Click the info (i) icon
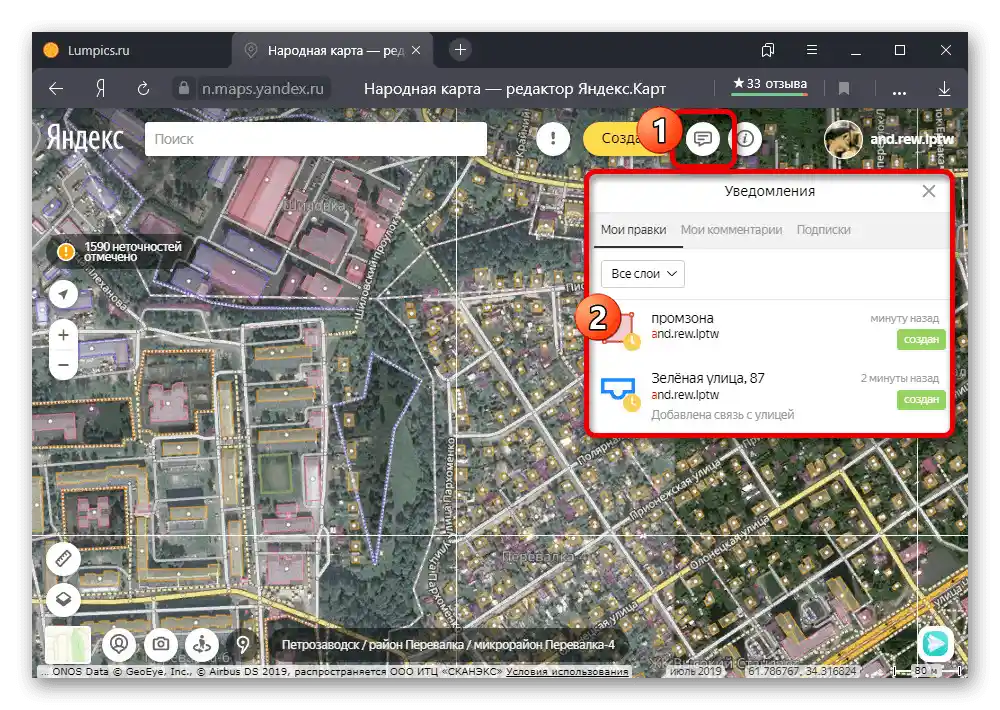This screenshot has height=710, width=1000. [747, 139]
